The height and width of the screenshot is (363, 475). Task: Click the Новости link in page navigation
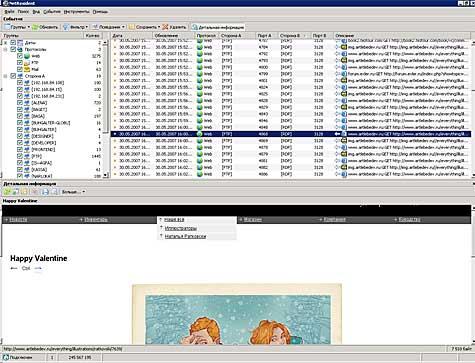[x=18, y=219]
